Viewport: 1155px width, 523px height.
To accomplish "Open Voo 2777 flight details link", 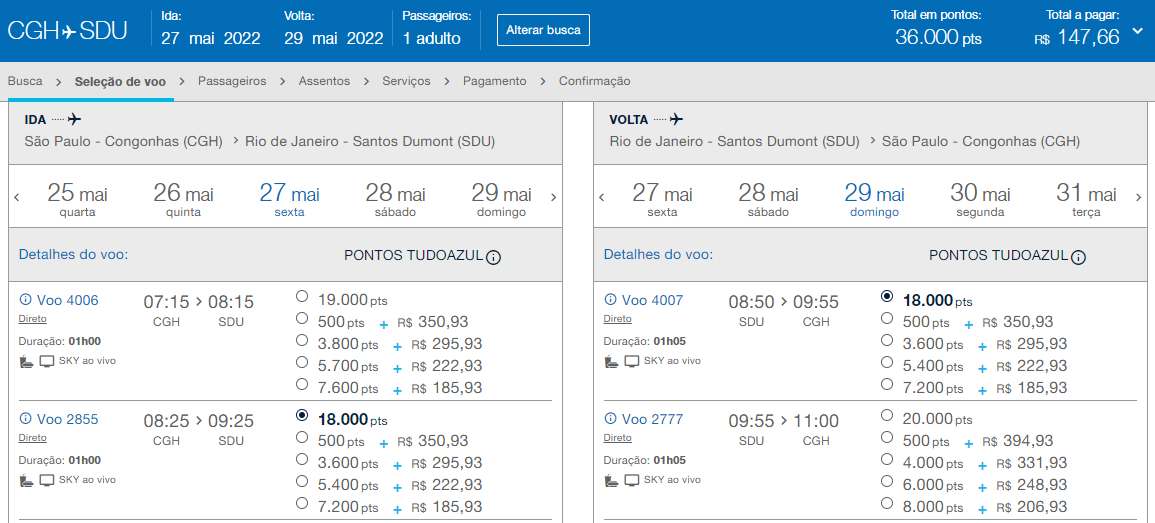I will tap(652, 419).
